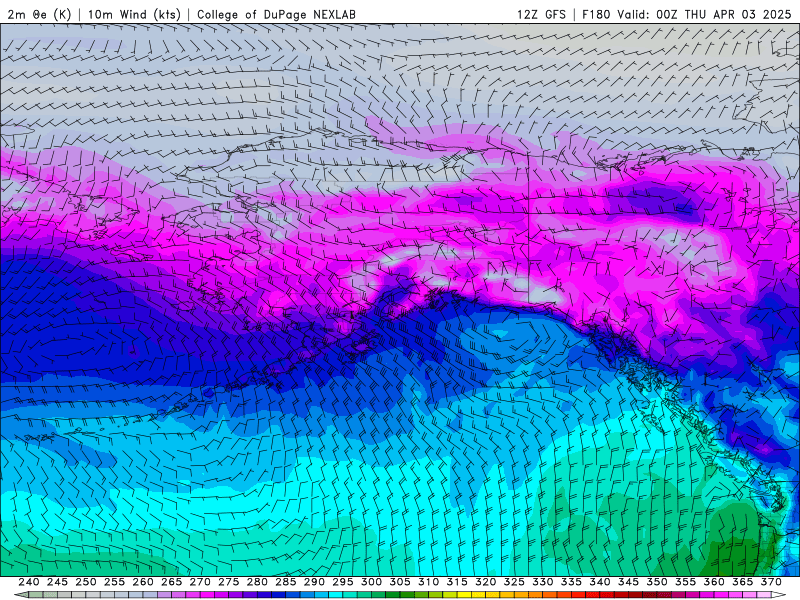Click the 355 legend value
The width and height of the screenshot is (800, 600).
pyautogui.click(x=686, y=582)
